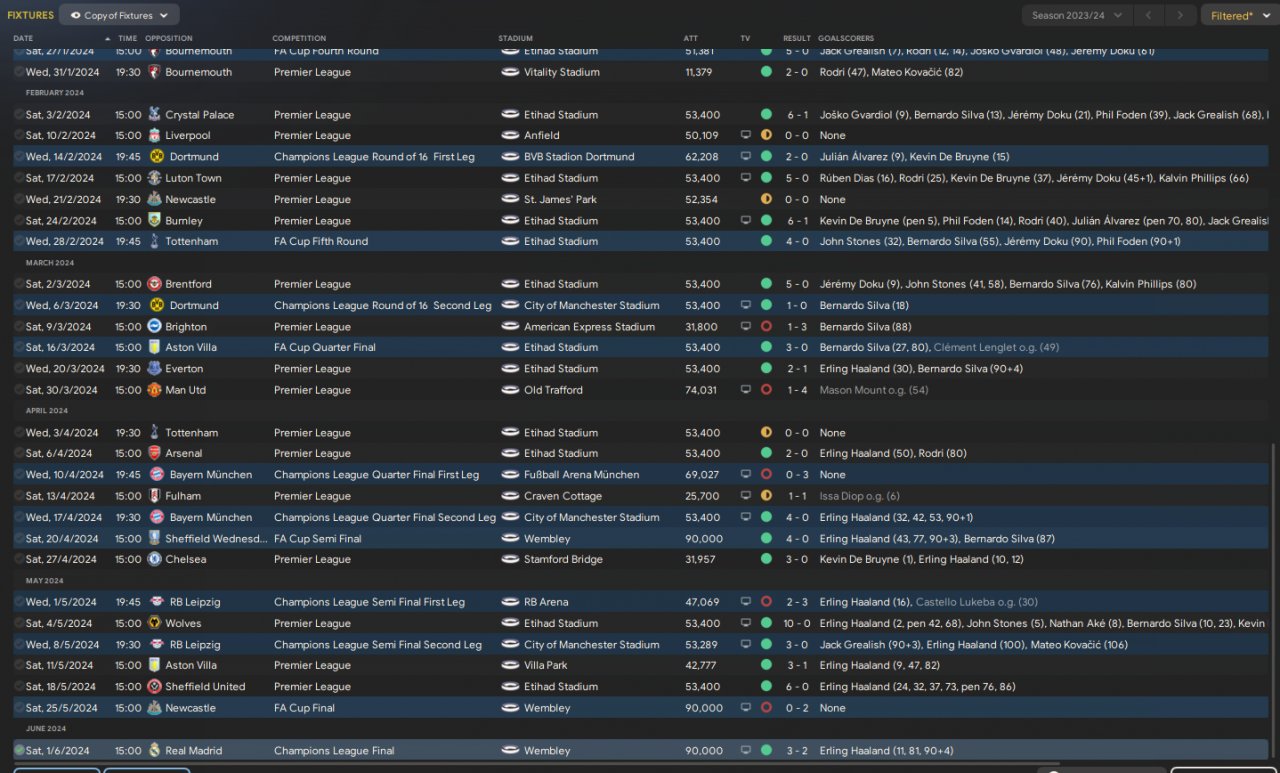Click the Crystal Palace club badge
This screenshot has height=773, width=1280.
(154, 115)
